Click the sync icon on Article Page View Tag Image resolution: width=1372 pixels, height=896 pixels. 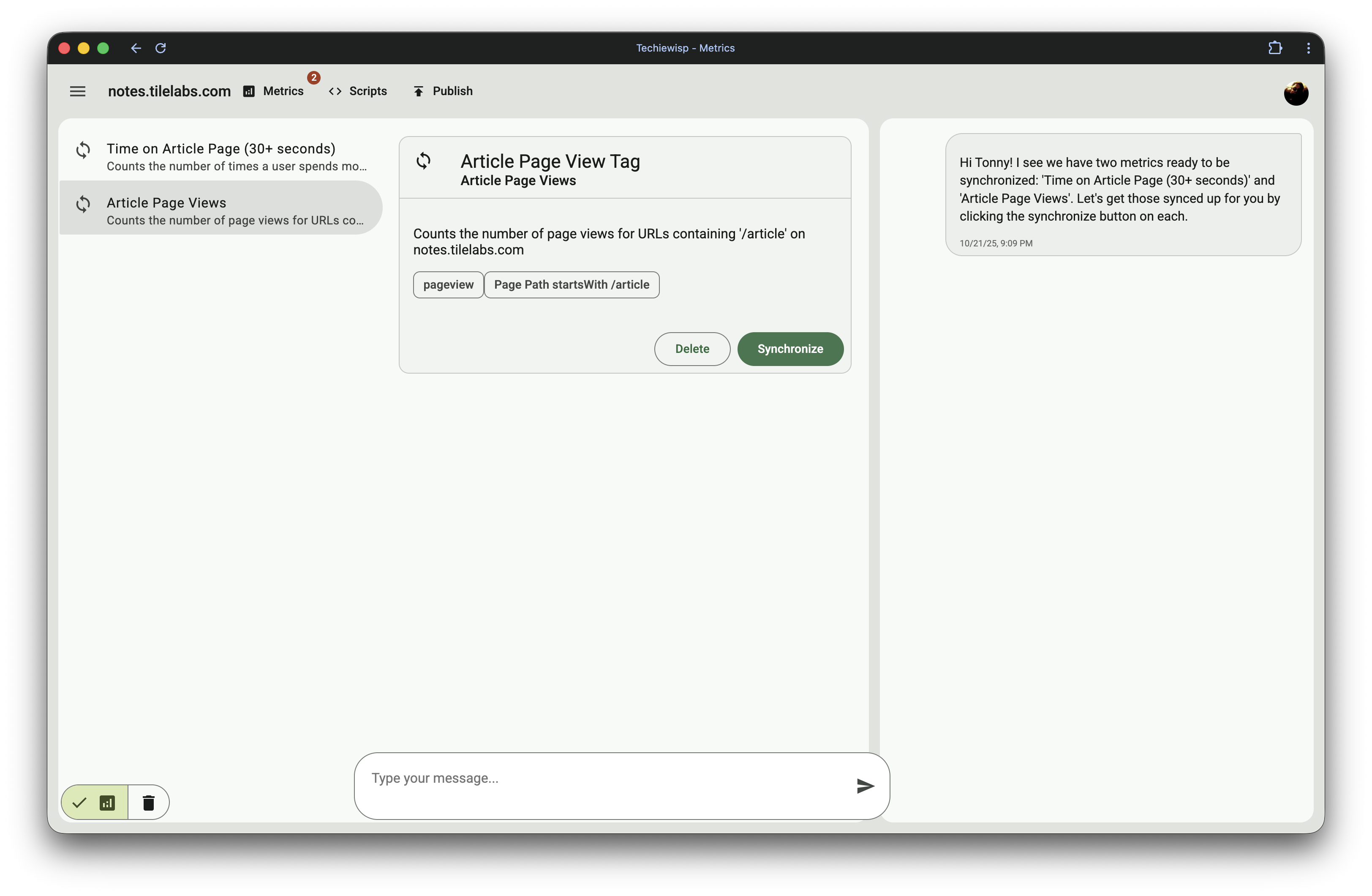click(424, 161)
